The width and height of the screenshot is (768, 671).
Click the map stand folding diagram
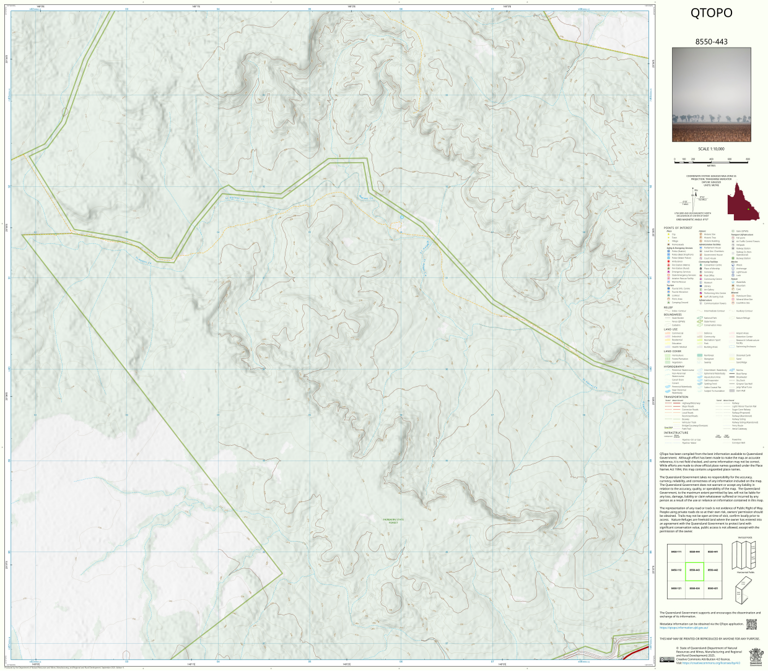[744, 590]
